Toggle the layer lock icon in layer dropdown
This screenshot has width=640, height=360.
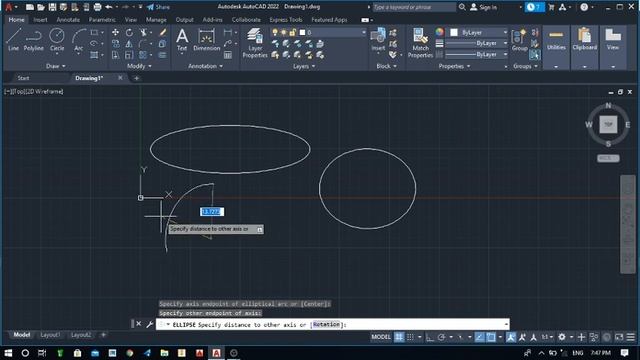[293, 32]
